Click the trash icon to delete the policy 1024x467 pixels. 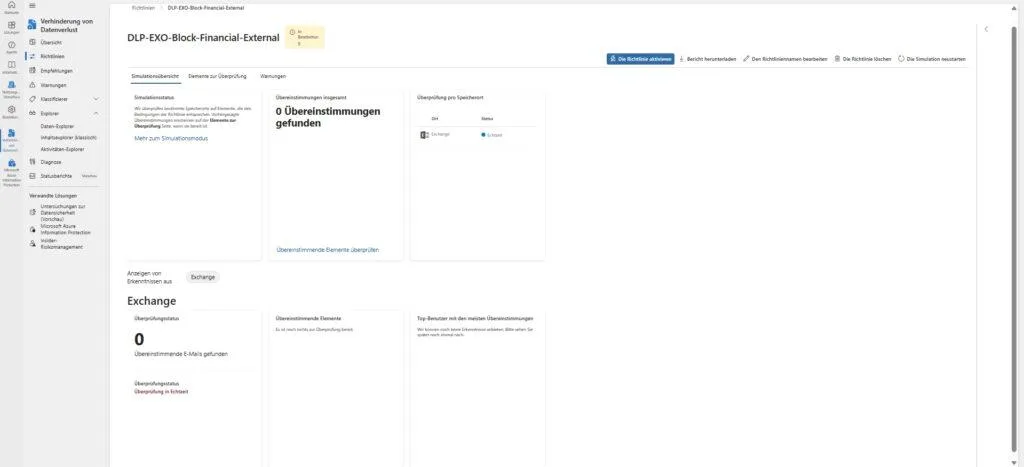coord(837,59)
